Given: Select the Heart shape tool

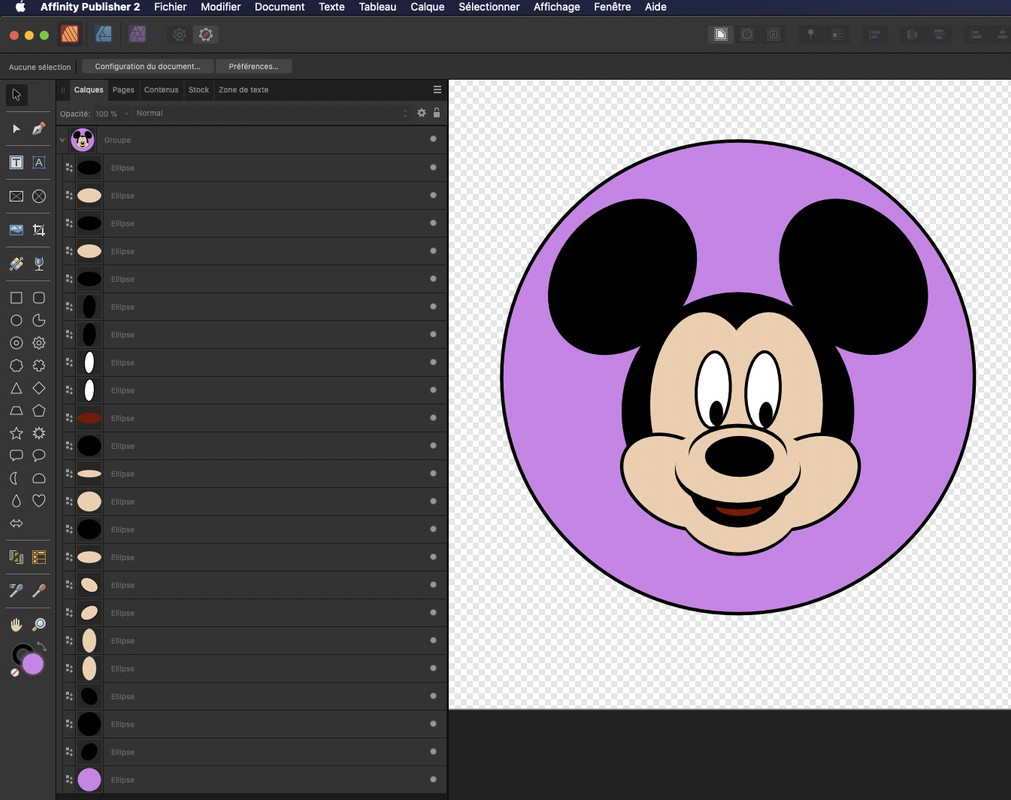Looking at the screenshot, I should [x=39, y=501].
